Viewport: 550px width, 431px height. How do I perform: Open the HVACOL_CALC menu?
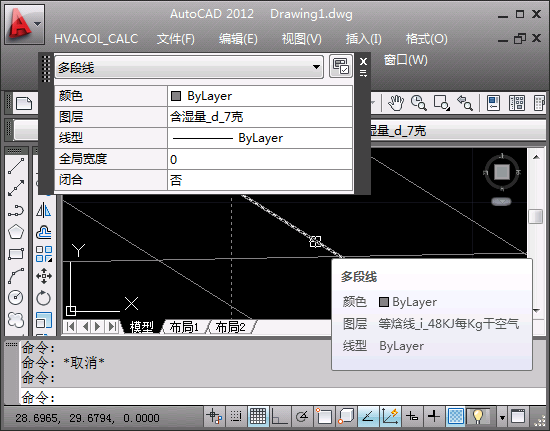(x=96, y=39)
